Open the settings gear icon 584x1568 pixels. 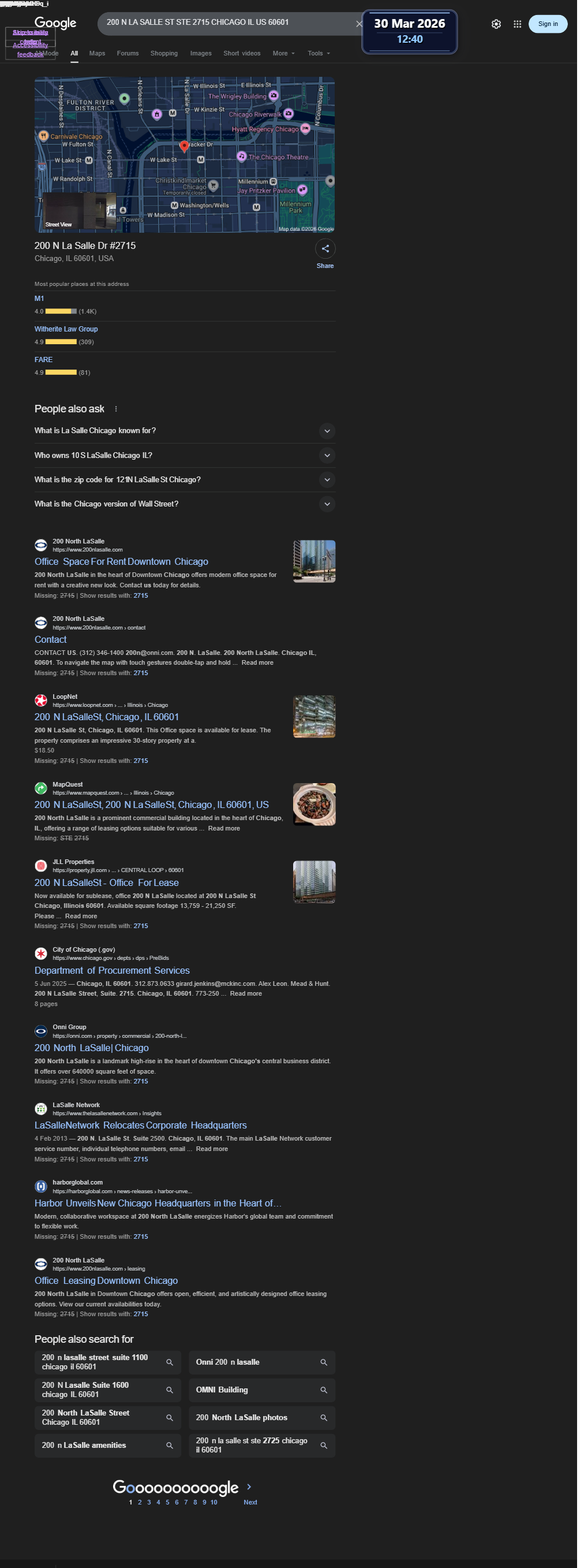(x=496, y=24)
